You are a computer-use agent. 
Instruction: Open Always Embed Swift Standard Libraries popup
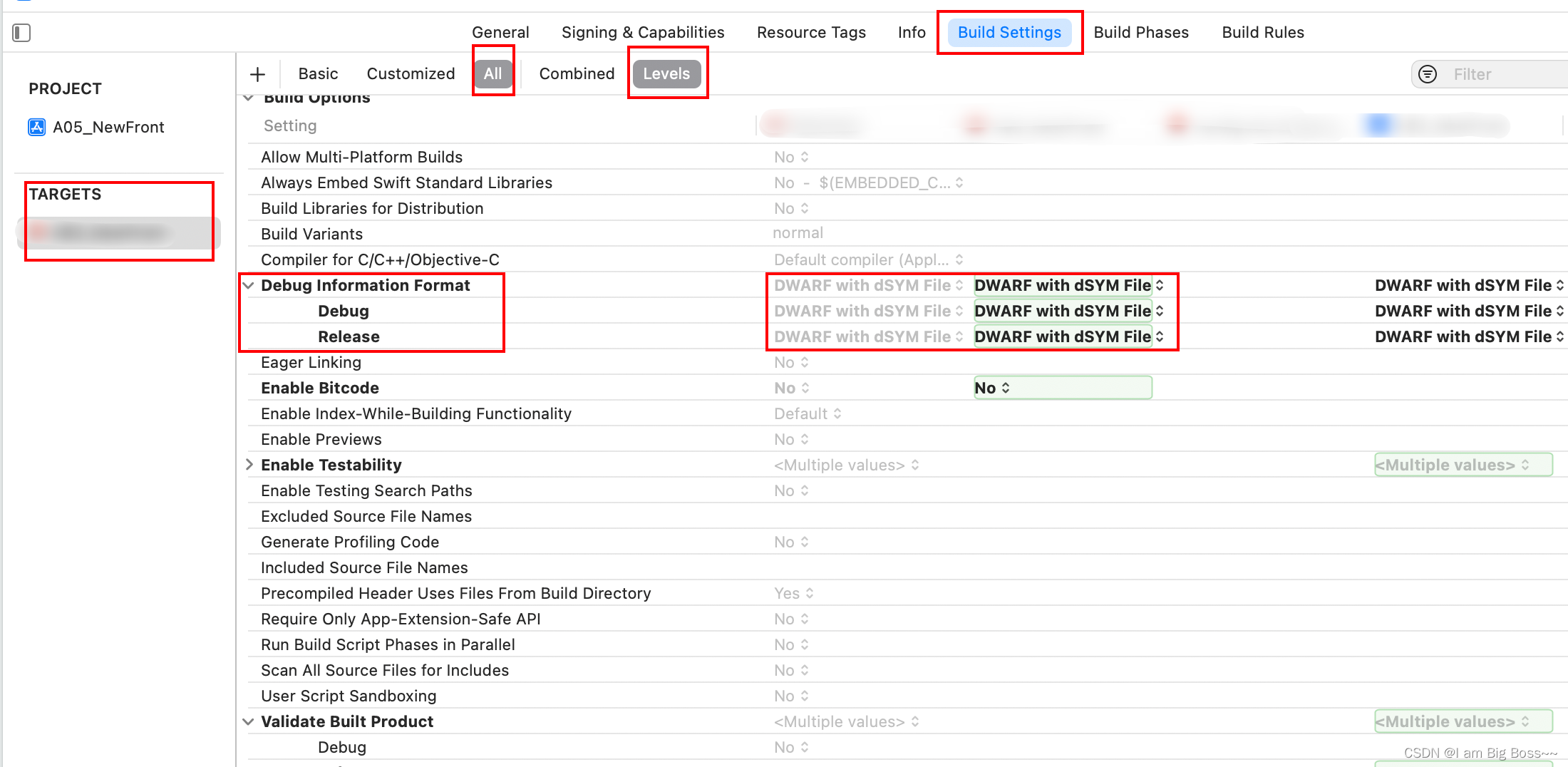(x=869, y=183)
